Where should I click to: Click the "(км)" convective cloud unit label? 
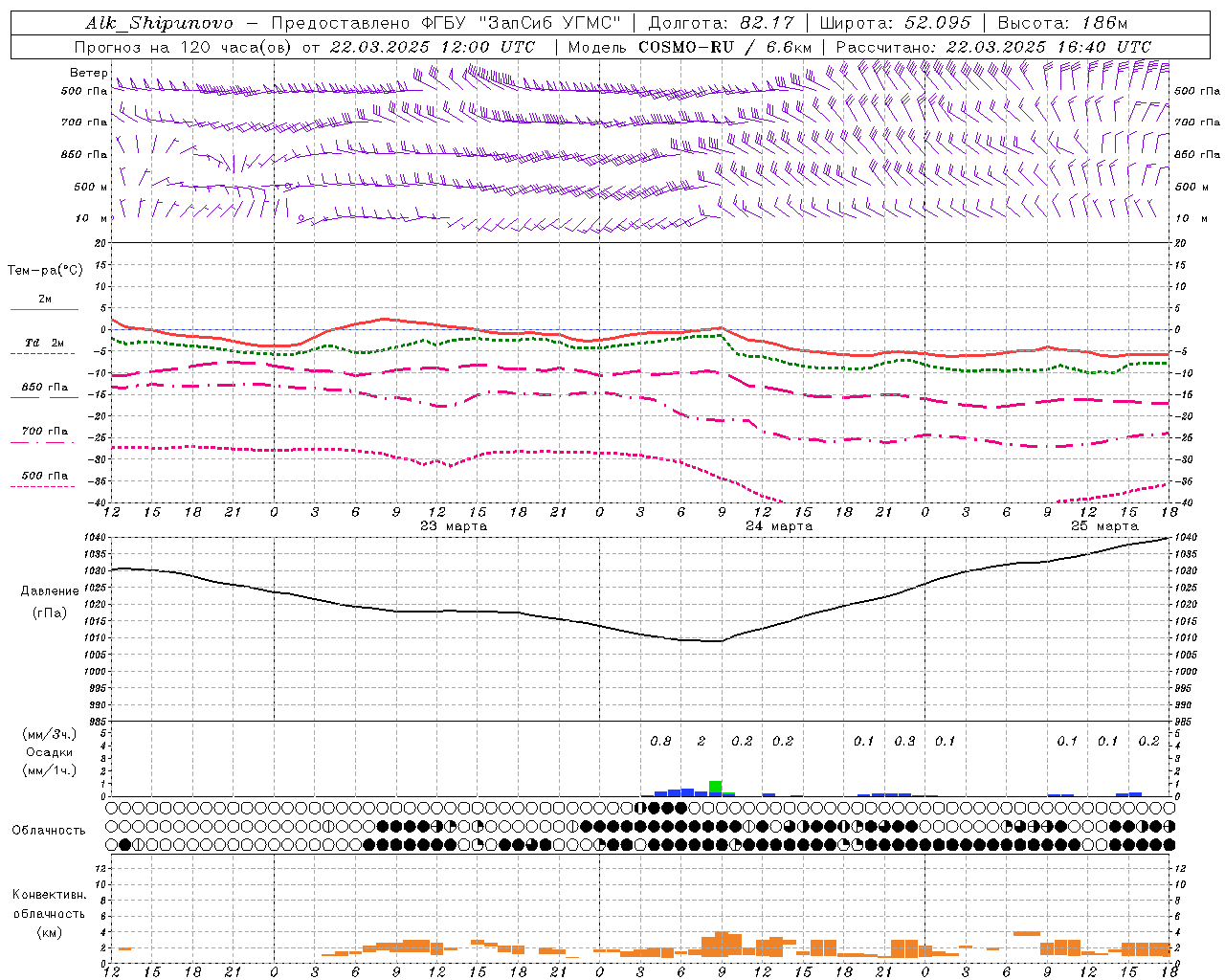(x=49, y=932)
